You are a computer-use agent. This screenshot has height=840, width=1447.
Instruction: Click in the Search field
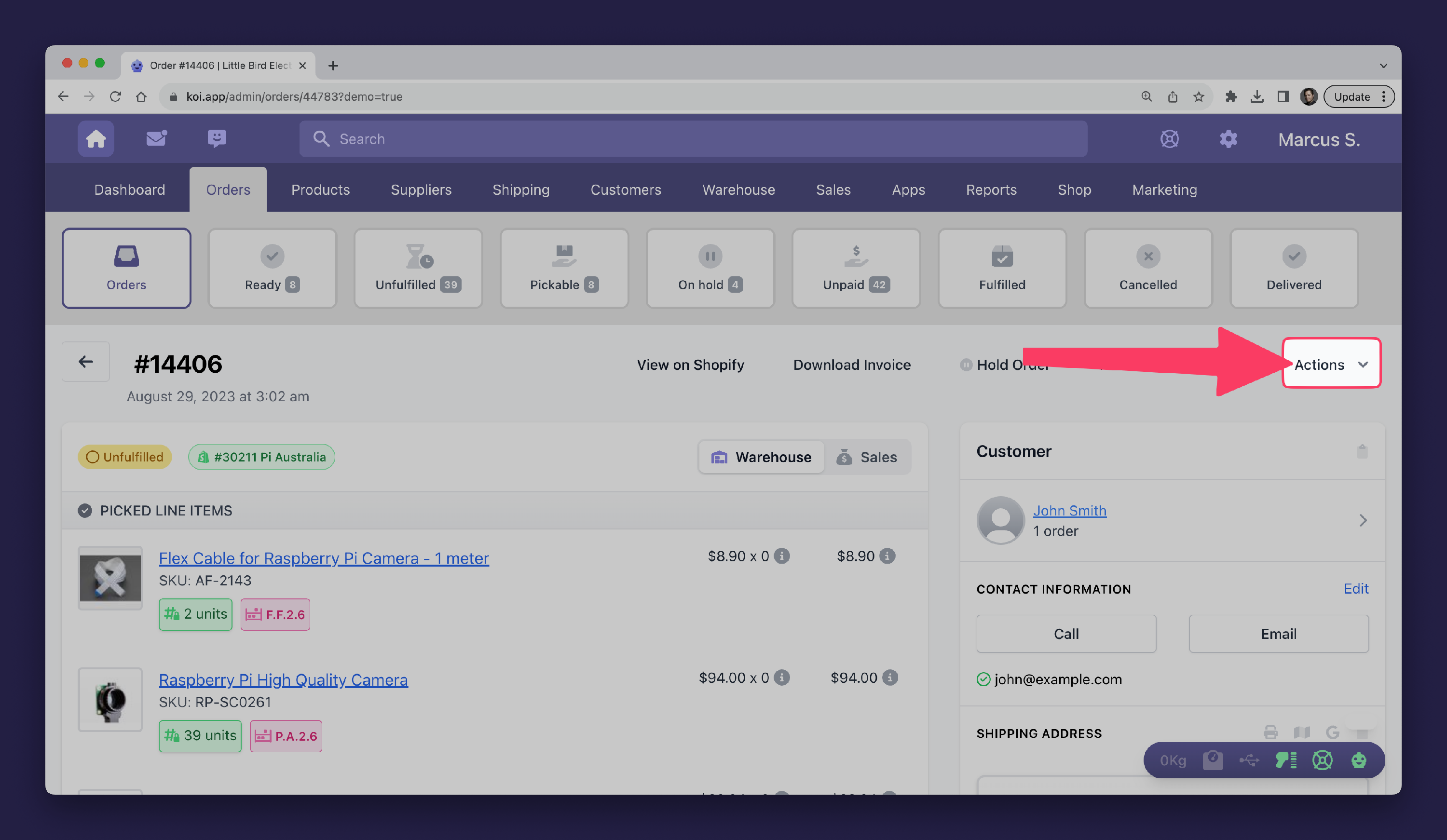(x=692, y=139)
